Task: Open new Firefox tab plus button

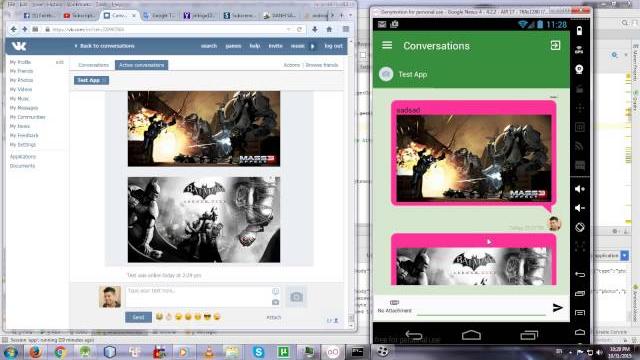Action: coord(342,16)
